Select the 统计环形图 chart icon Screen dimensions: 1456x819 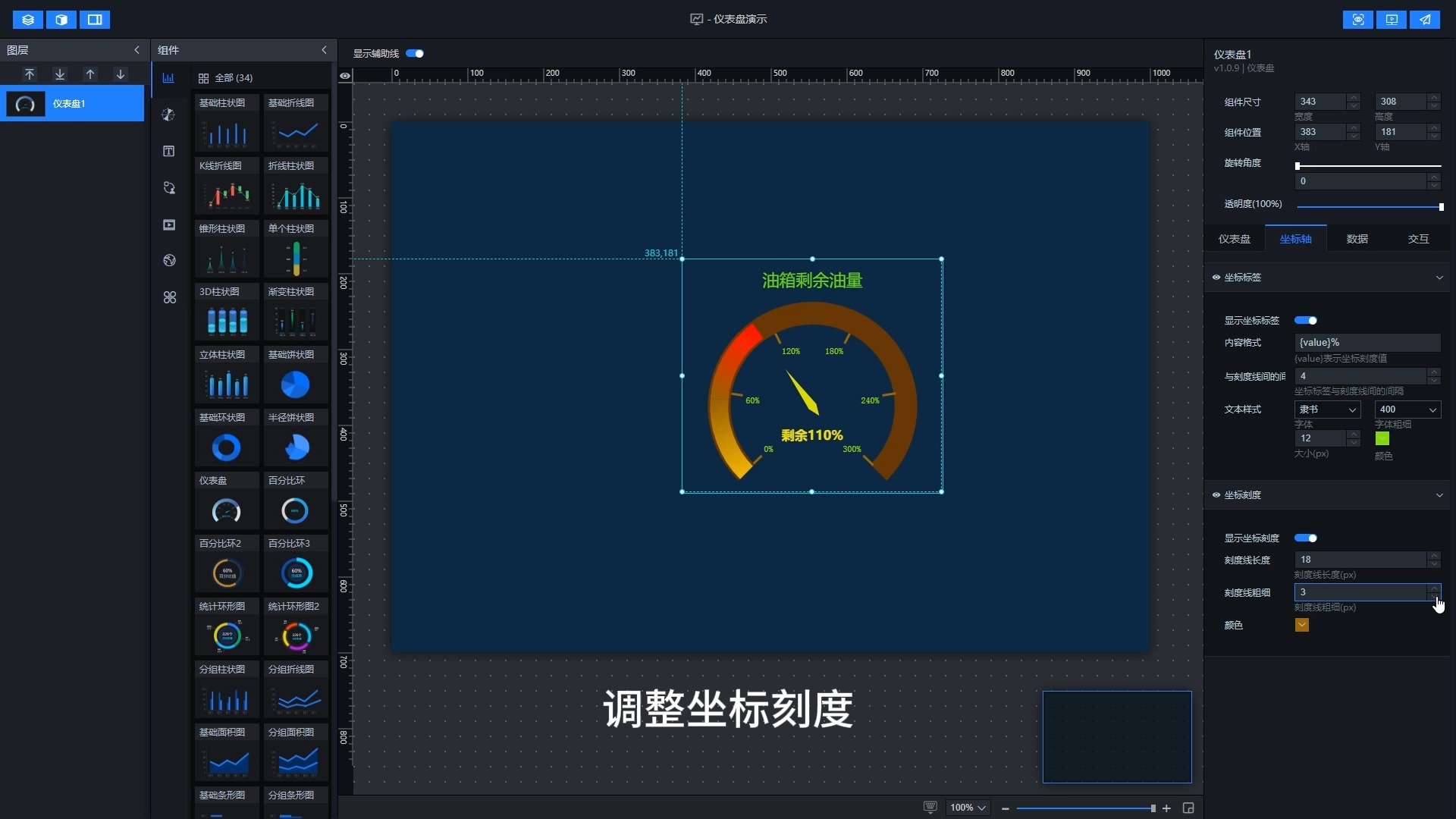tap(225, 635)
